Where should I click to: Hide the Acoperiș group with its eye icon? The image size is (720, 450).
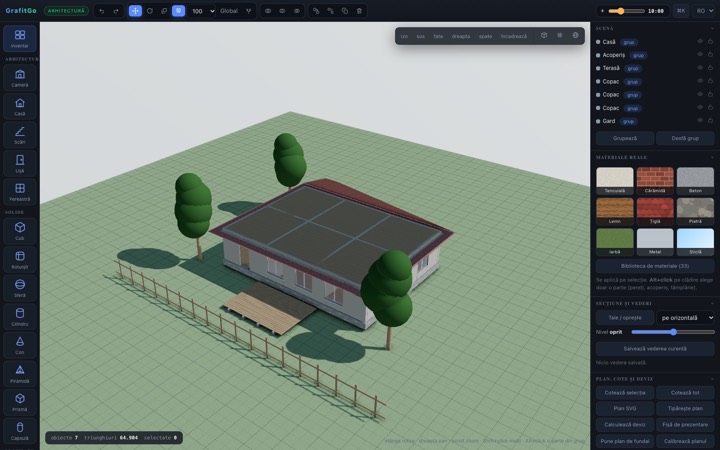point(700,54)
